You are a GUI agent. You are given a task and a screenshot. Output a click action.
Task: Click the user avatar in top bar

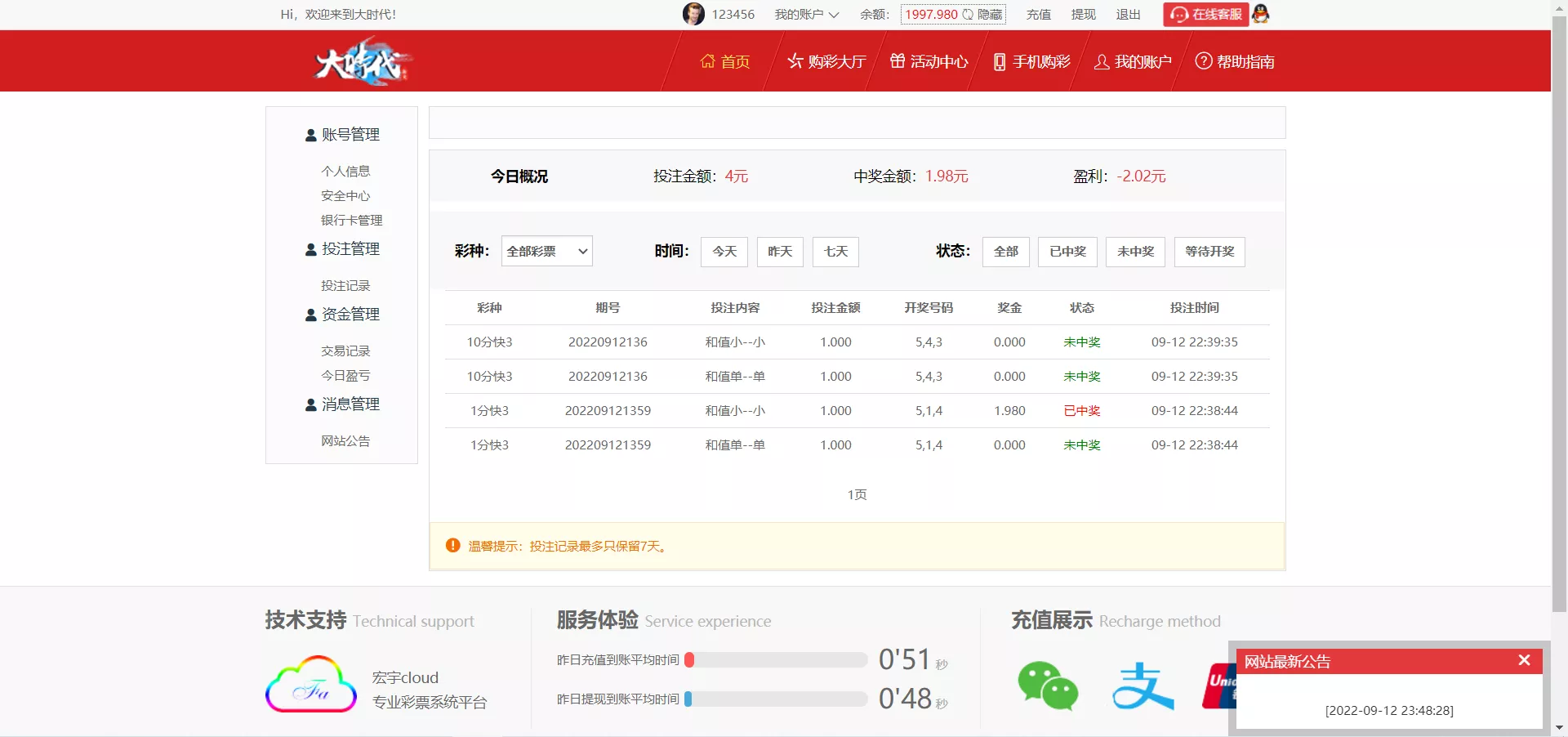coord(693,14)
